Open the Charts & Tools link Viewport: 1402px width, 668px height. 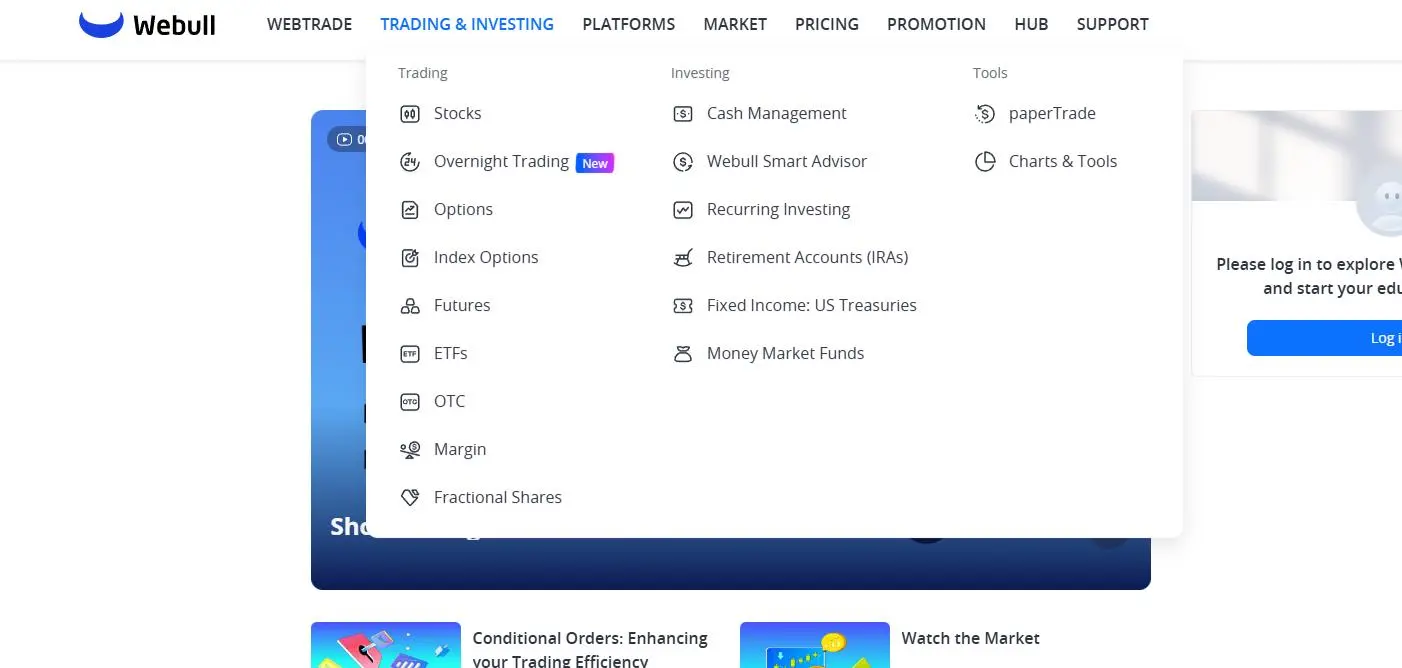point(1063,162)
